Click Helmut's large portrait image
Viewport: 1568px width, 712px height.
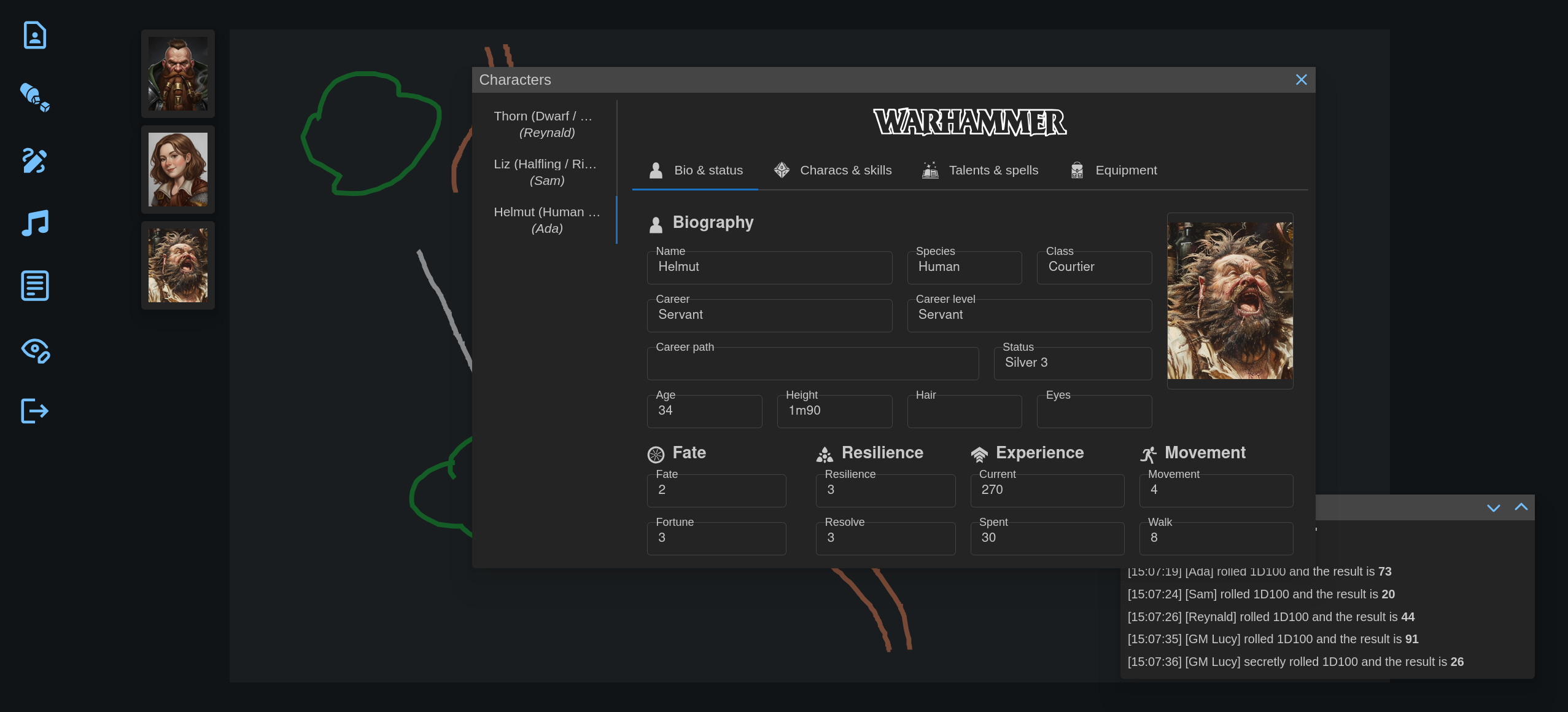tap(1230, 300)
